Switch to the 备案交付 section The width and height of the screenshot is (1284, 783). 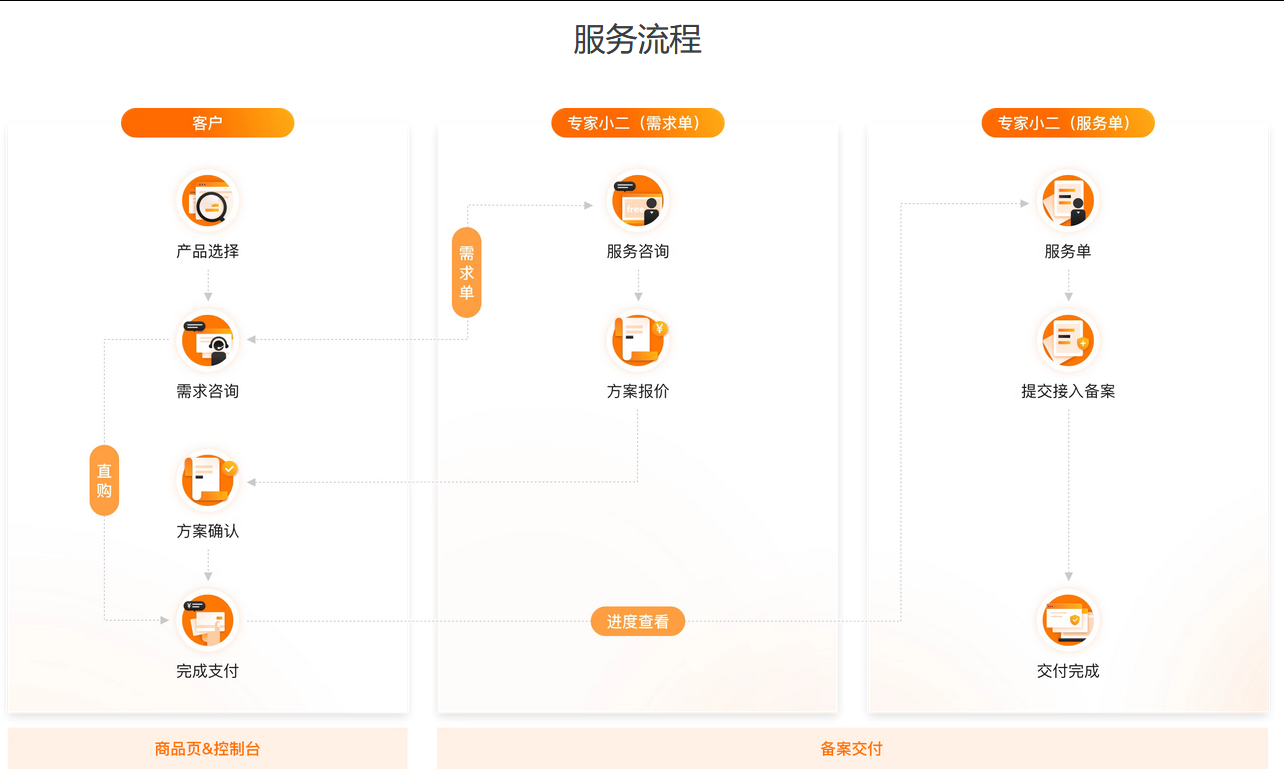851,748
